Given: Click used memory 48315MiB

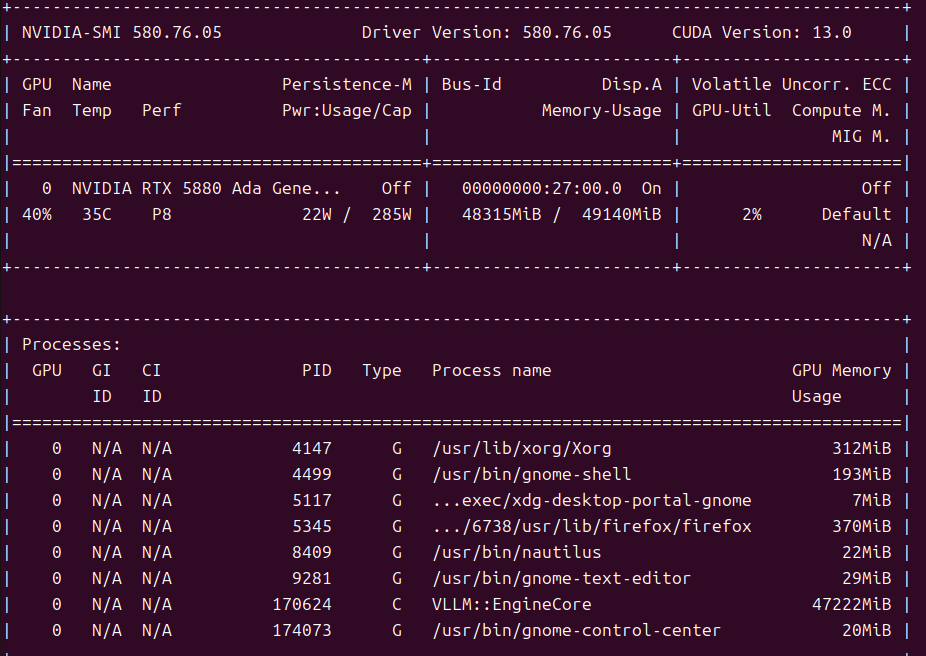Looking at the screenshot, I should pyautogui.click(x=501, y=214).
